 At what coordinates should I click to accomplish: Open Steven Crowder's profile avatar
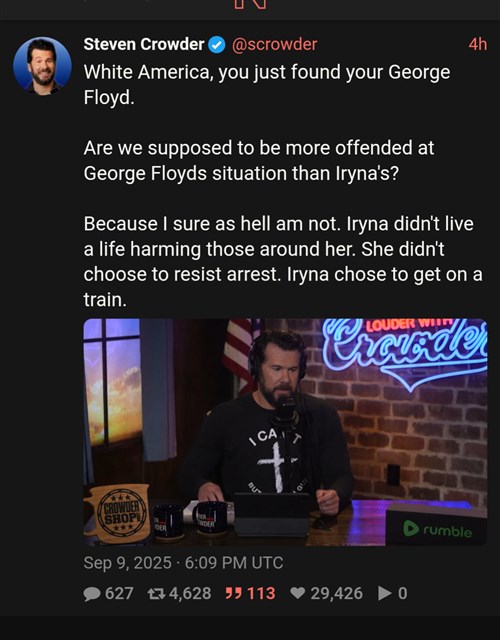[x=42, y=66]
